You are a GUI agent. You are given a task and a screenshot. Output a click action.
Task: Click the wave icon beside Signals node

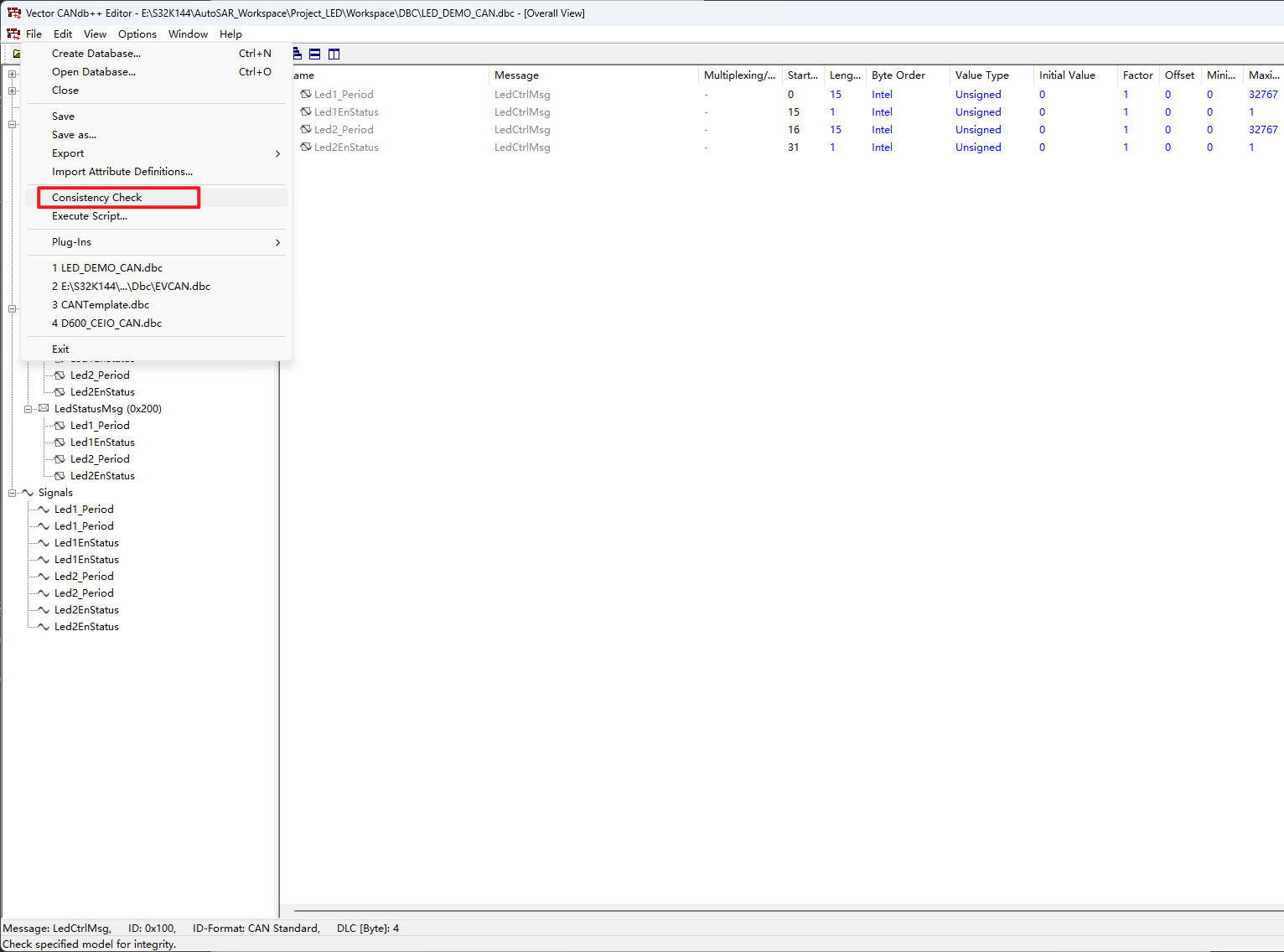[x=28, y=493]
